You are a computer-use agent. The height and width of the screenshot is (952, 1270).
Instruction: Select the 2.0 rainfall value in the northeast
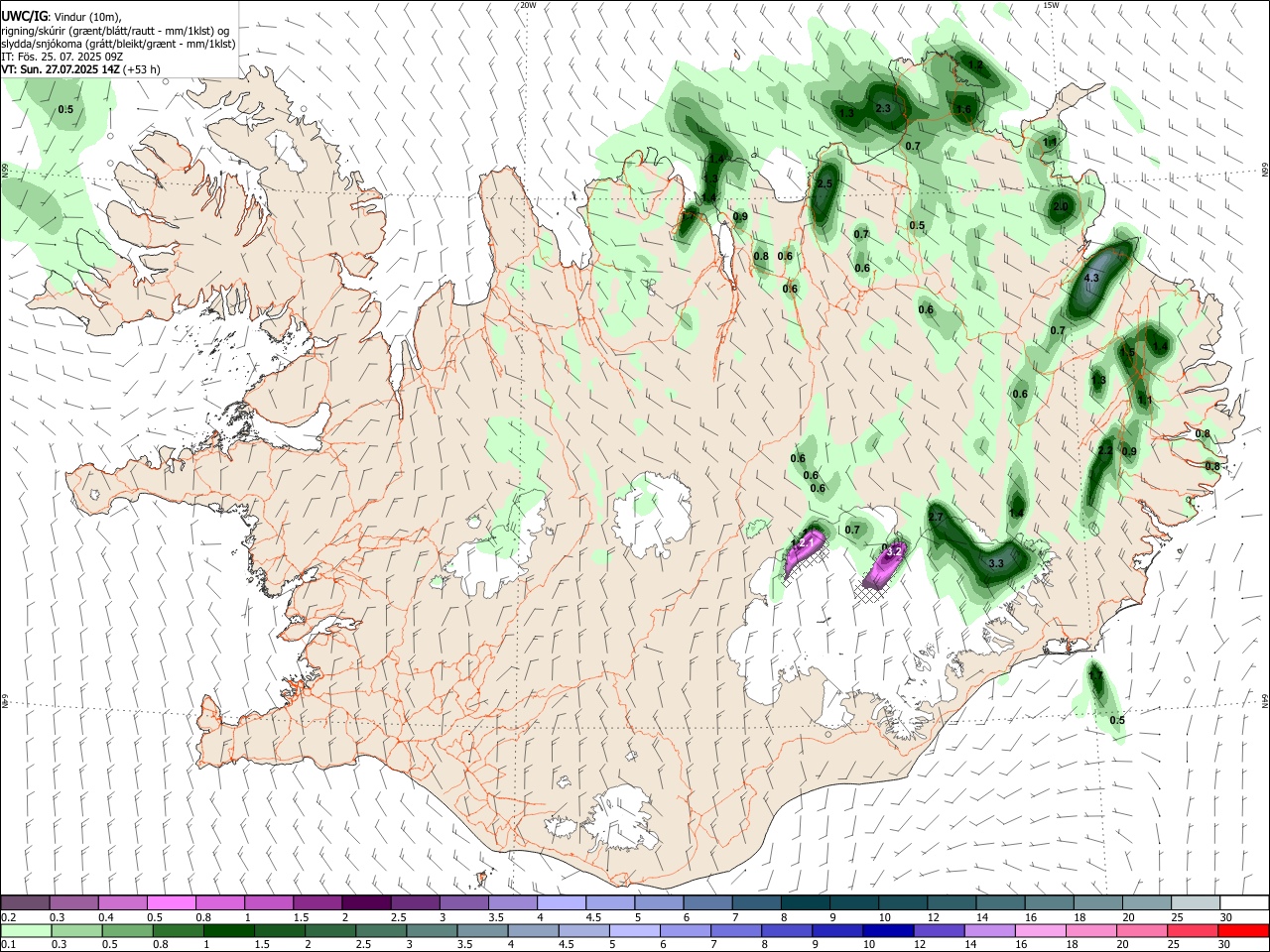tap(1061, 207)
